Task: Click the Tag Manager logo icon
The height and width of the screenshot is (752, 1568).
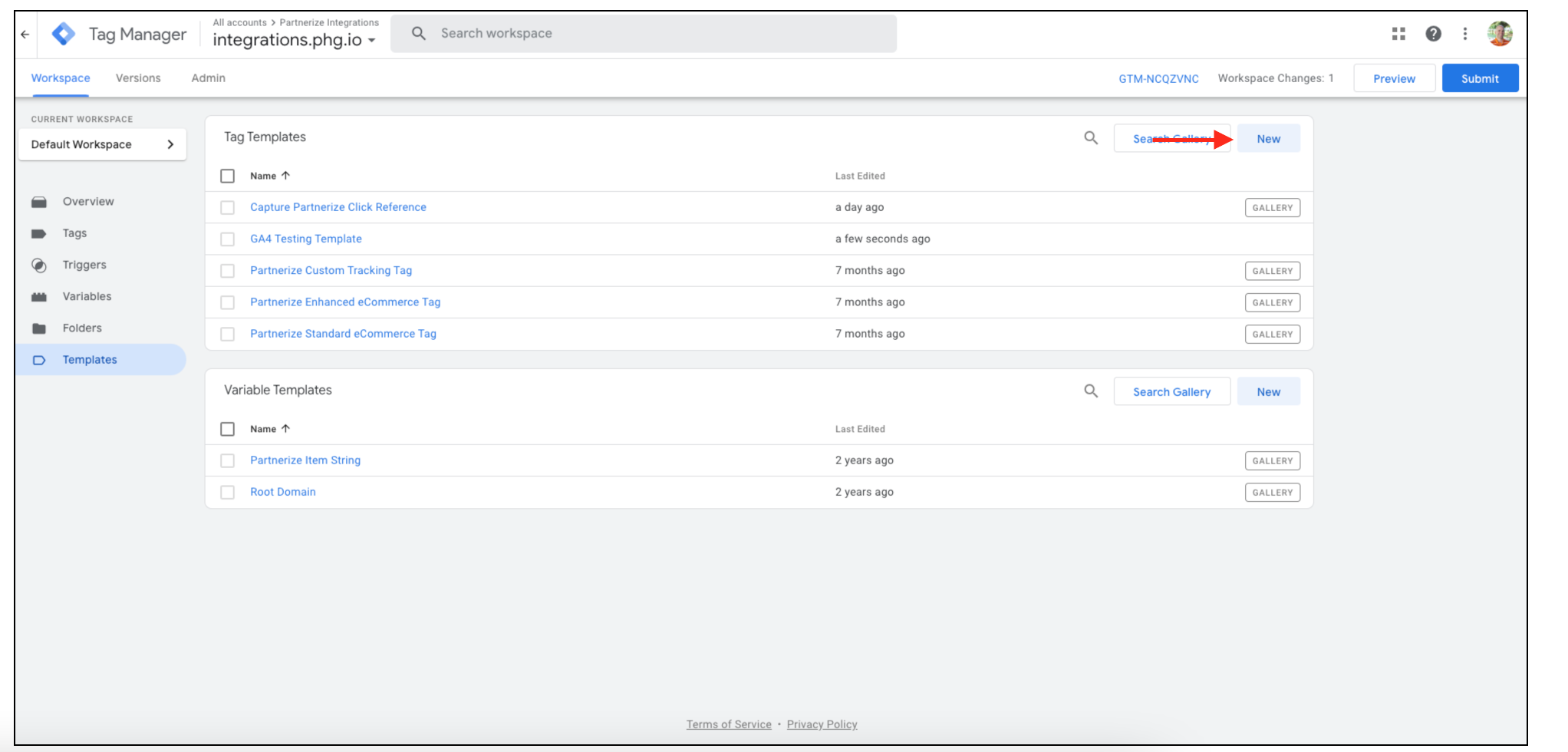Action: pos(64,34)
